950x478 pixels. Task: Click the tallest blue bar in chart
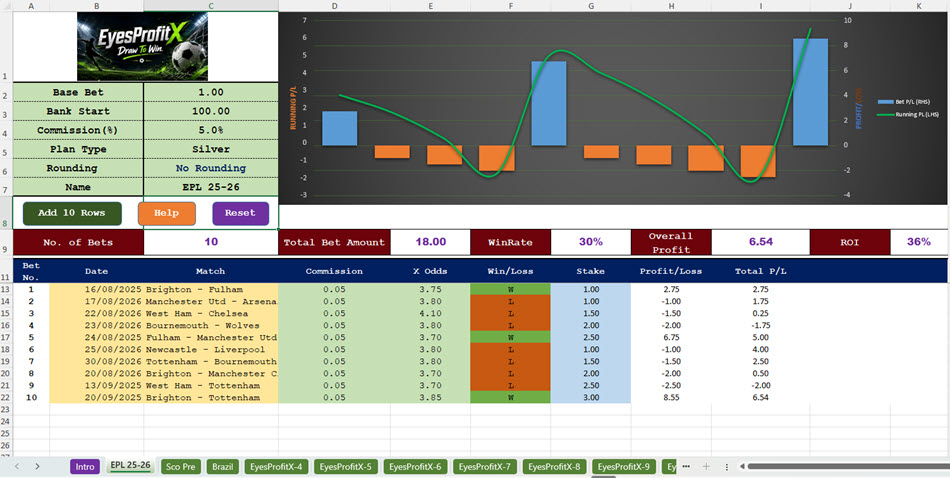(x=811, y=92)
